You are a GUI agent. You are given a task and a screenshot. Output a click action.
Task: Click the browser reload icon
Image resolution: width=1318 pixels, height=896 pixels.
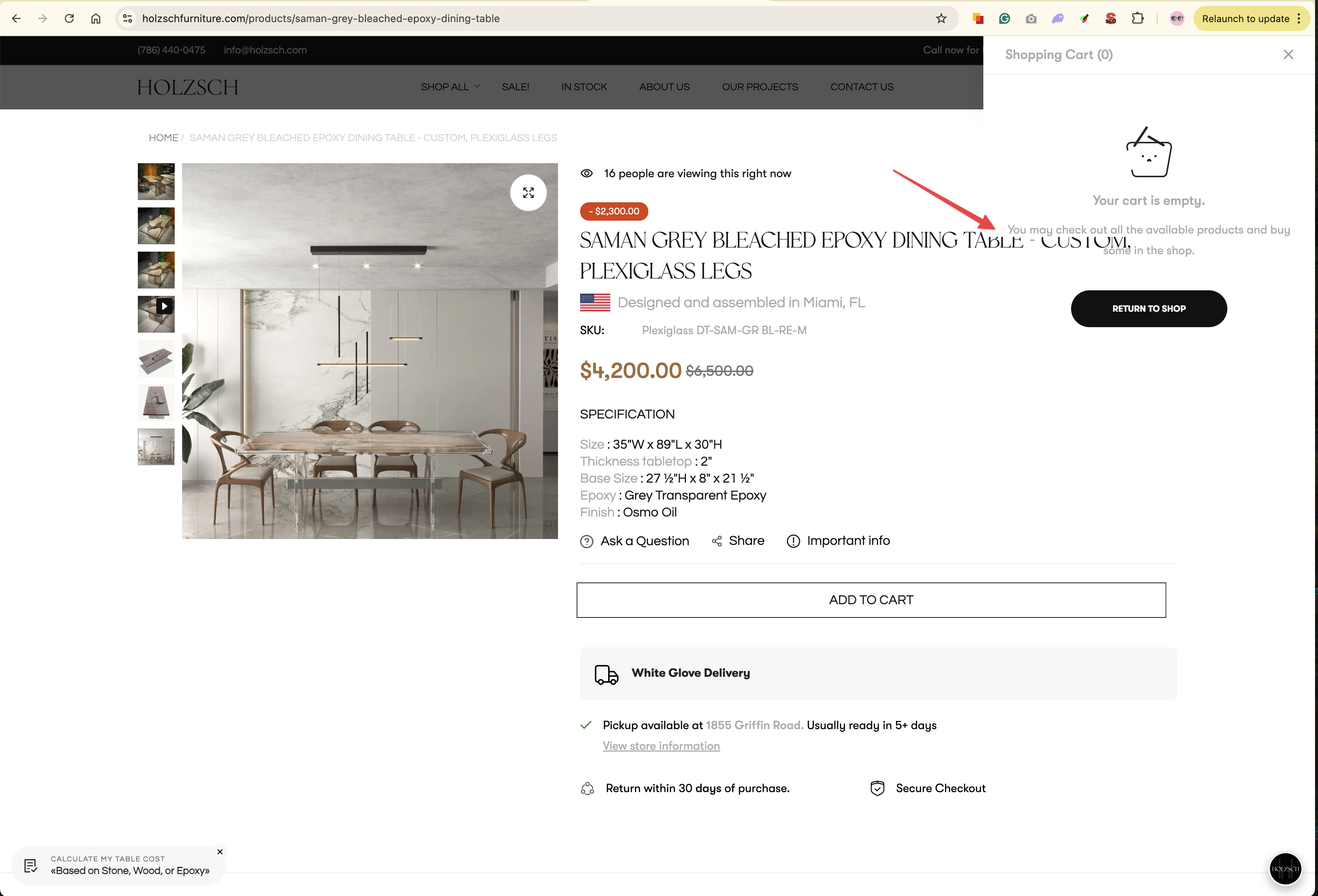[x=69, y=19]
